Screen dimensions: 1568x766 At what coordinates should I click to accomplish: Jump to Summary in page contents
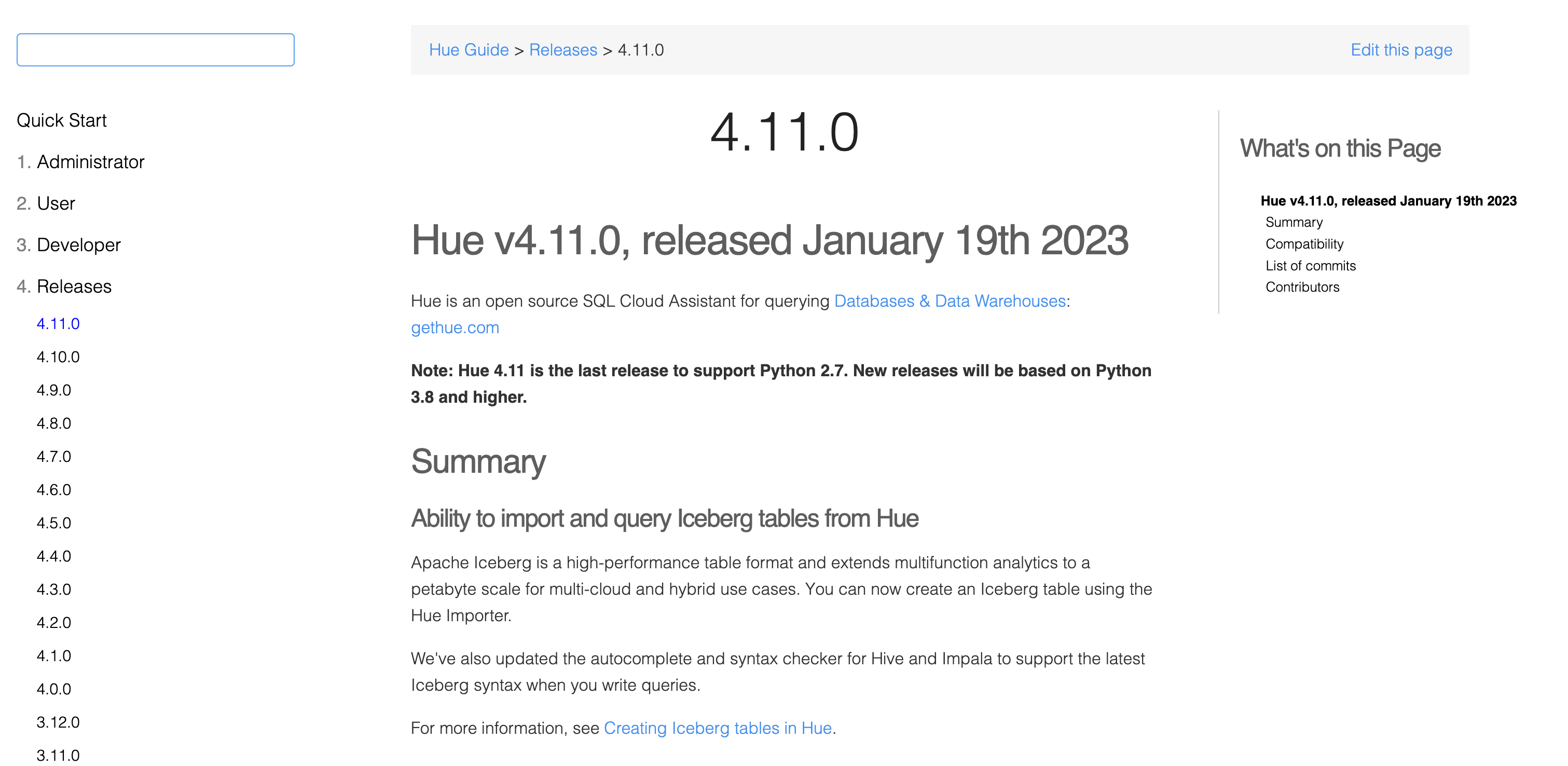pos(1294,222)
